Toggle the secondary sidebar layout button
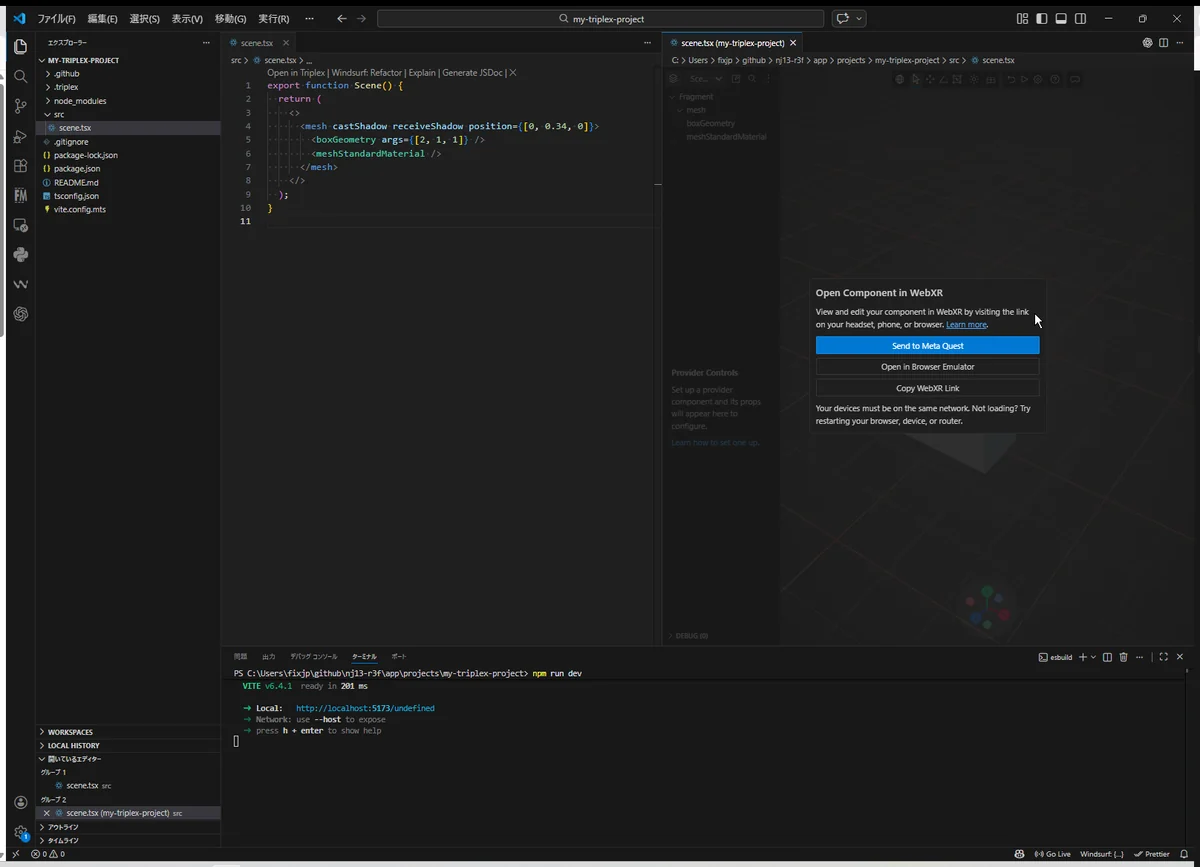1200x867 pixels. pyautogui.click(x=1080, y=19)
